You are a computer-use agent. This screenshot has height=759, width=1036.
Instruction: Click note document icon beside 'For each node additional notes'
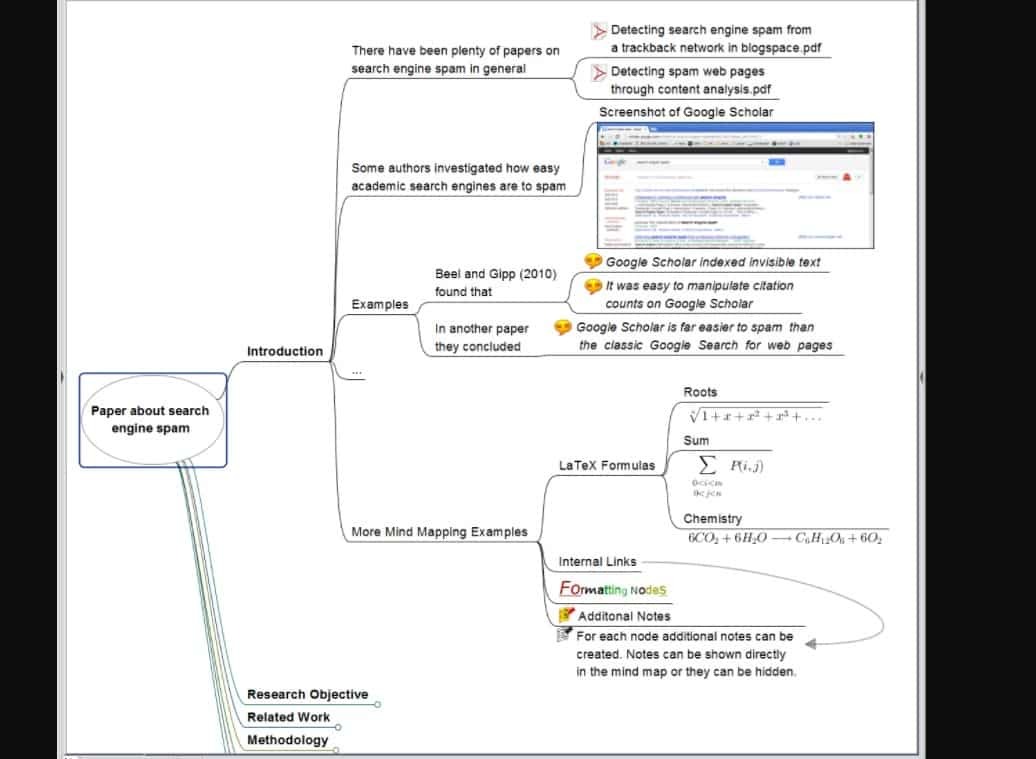[564, 636]
